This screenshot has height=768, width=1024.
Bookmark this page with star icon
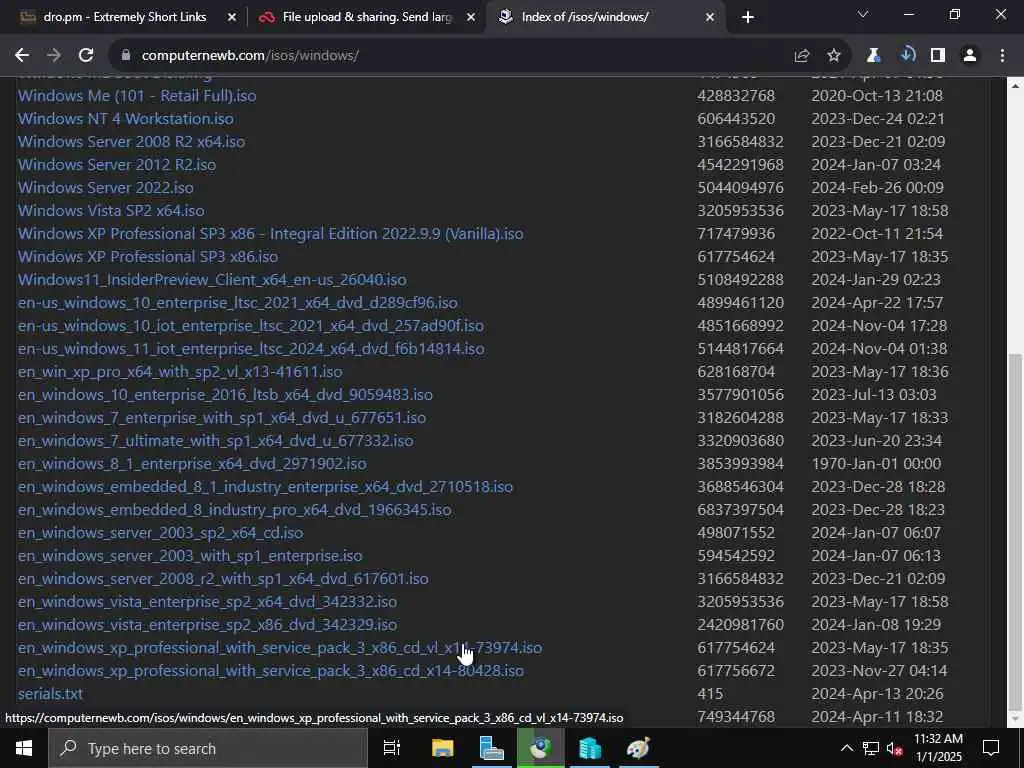[833, 56]
